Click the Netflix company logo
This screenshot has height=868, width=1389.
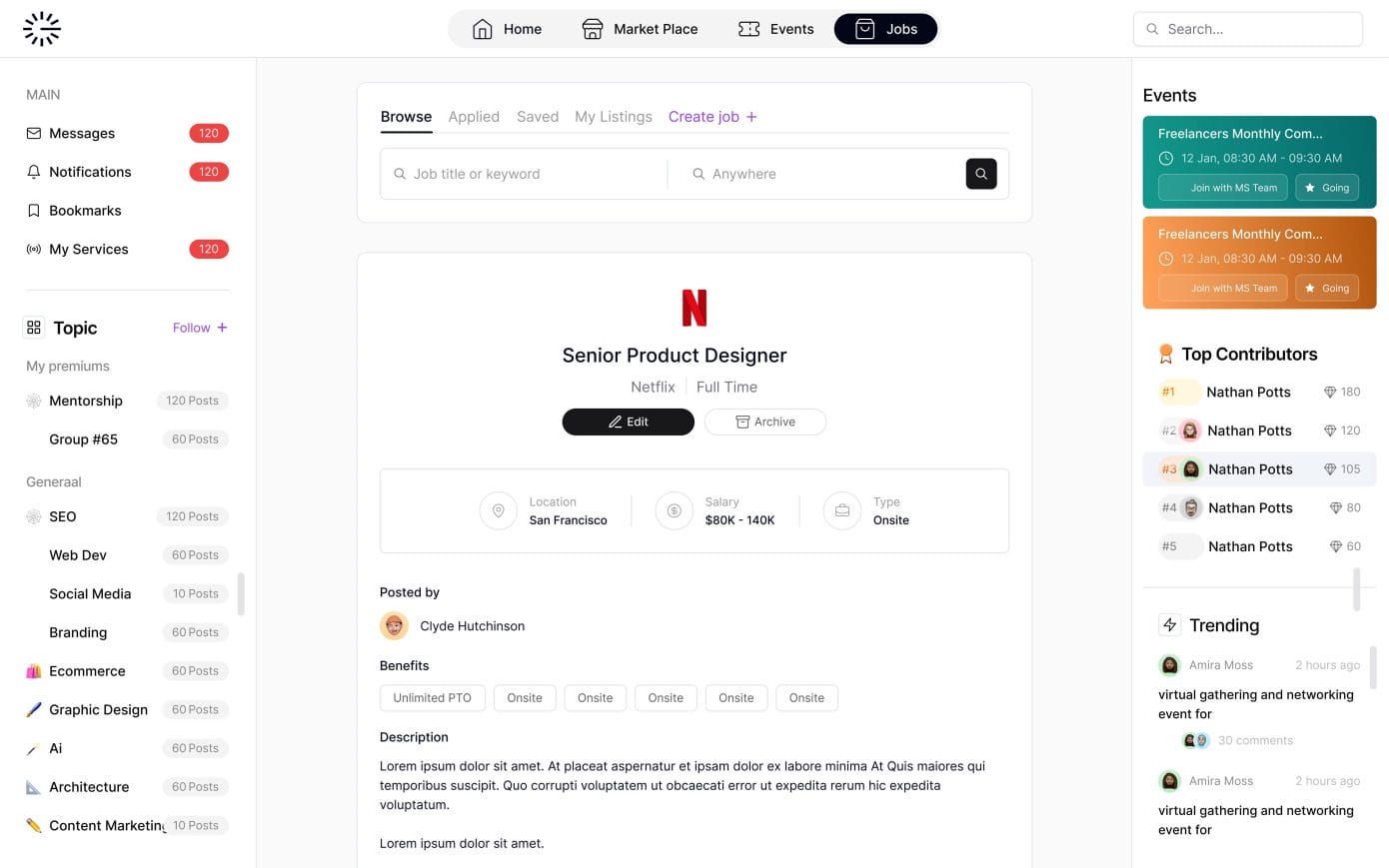(694, 308)
